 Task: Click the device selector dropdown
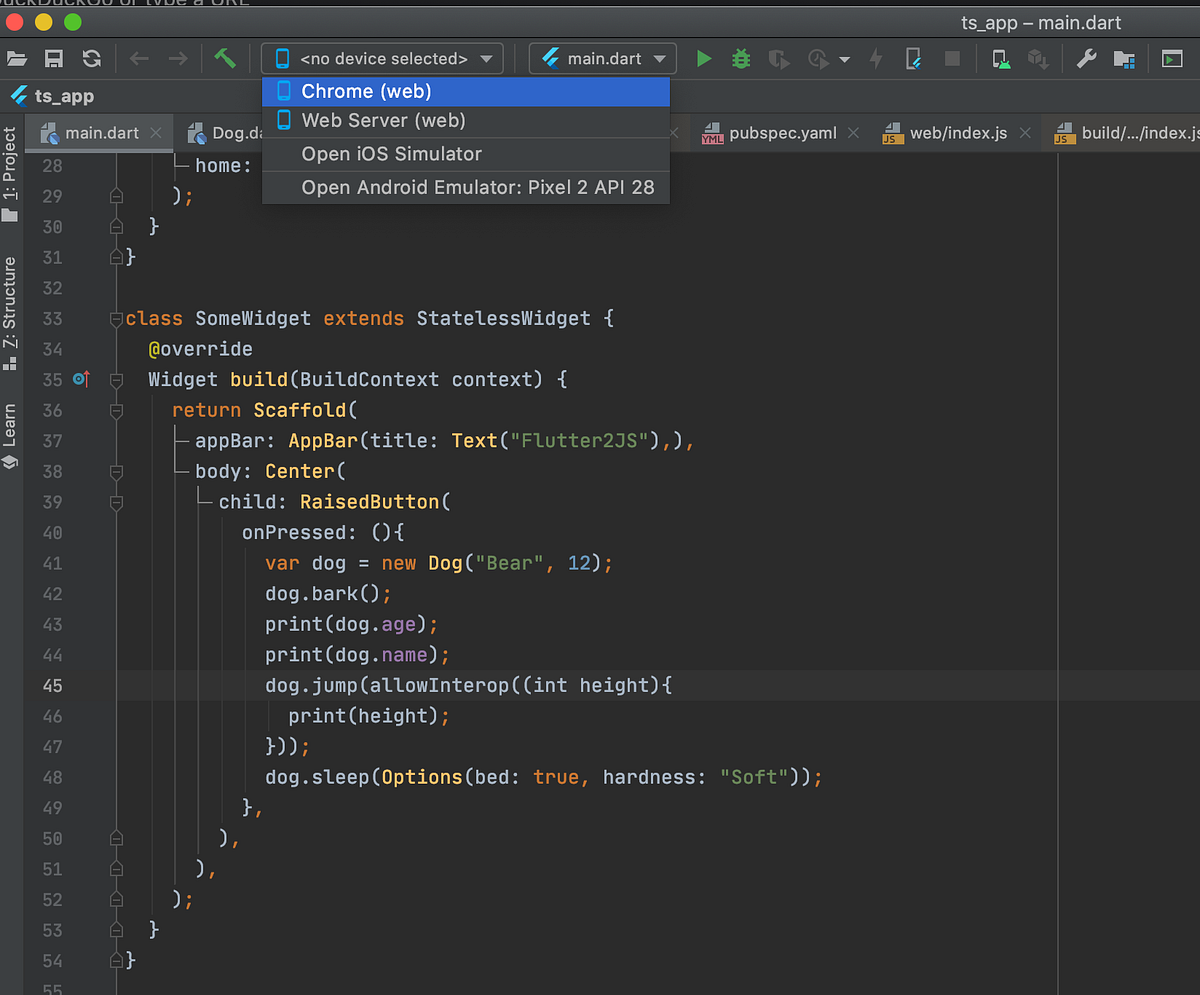click(x=385, y=59)
